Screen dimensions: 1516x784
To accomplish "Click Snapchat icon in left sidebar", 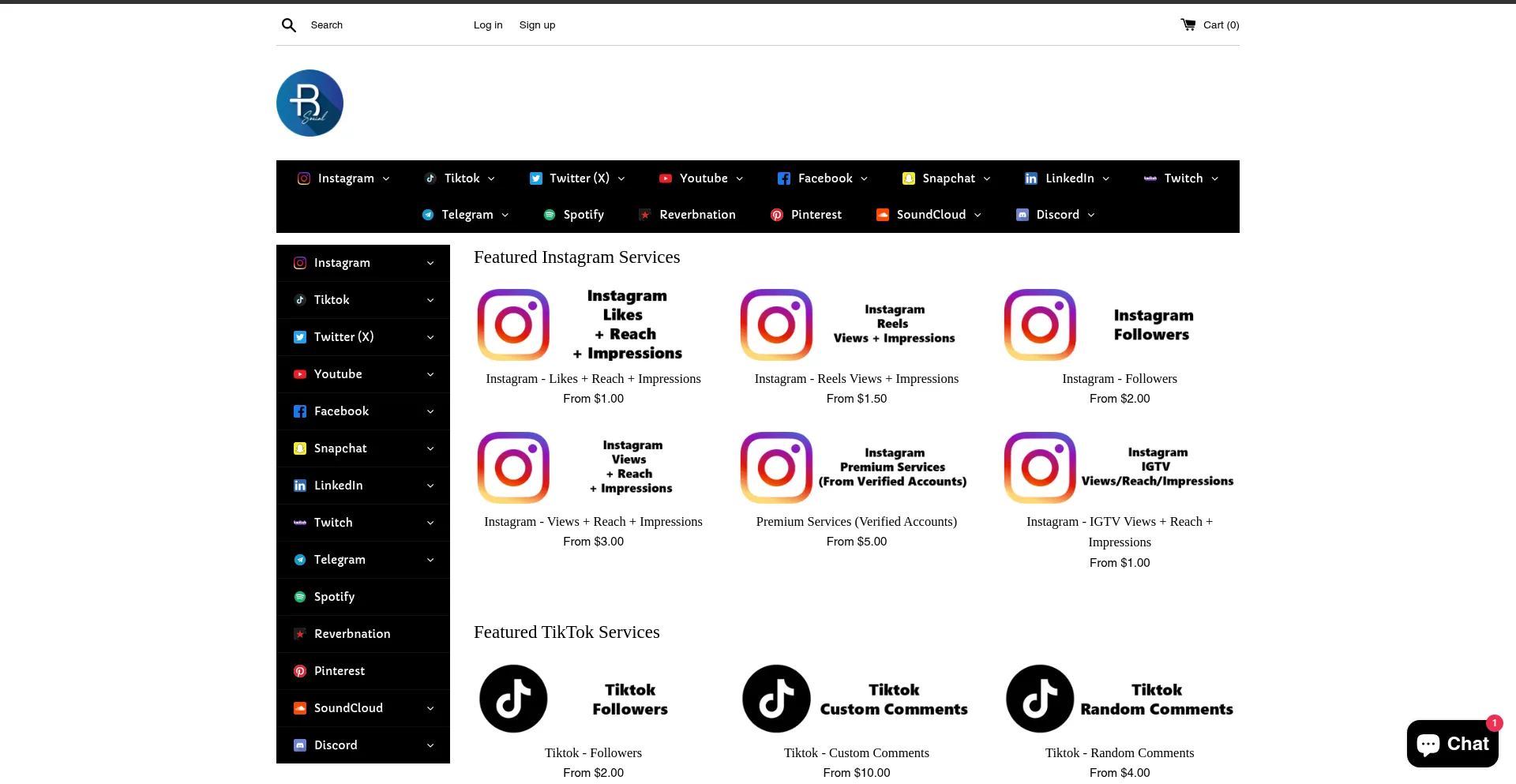I will (300, 448).
